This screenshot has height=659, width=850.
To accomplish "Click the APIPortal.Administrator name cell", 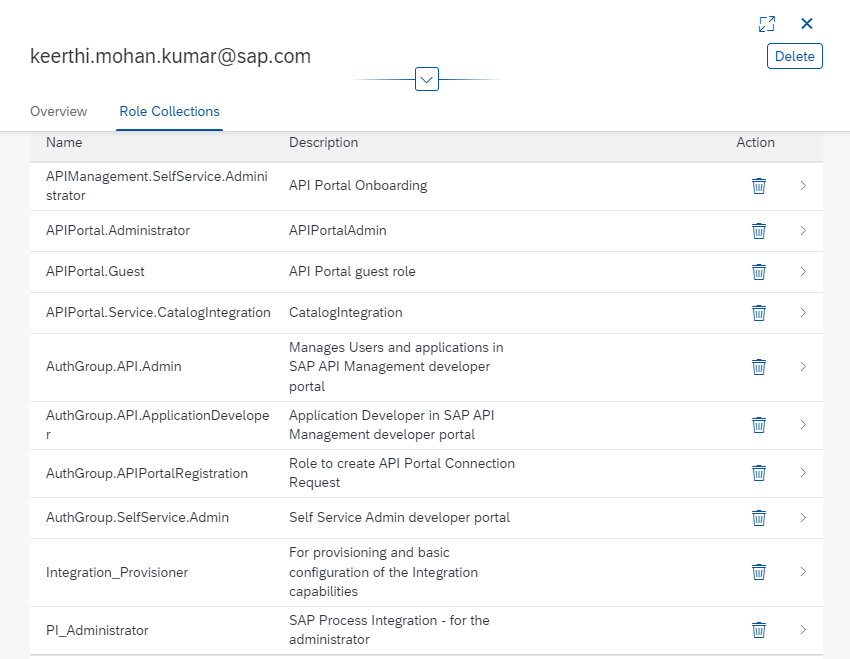I will (x=118, y=231).
